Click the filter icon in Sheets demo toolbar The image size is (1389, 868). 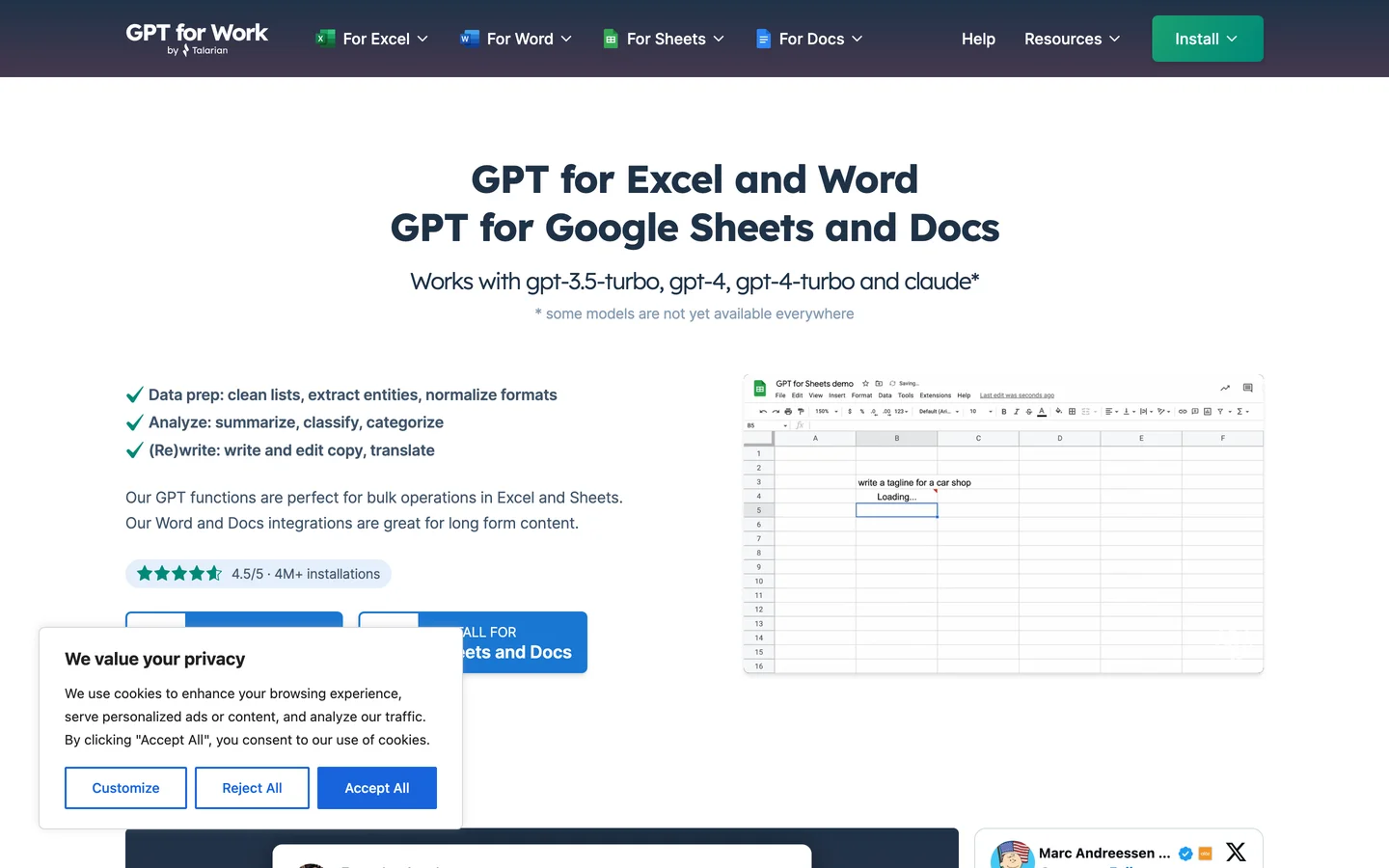tap(1220, 412)
